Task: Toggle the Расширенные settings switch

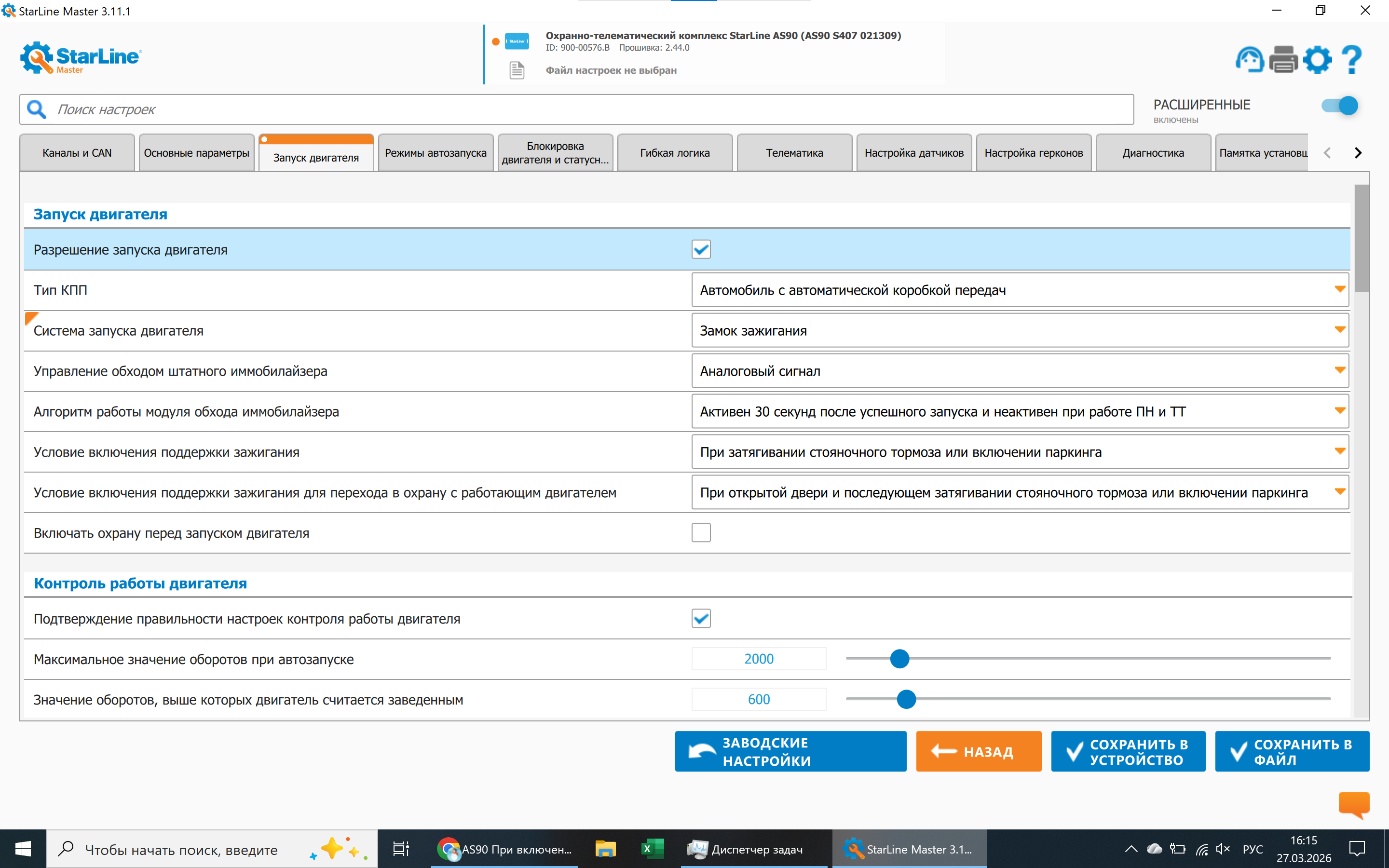Action: (1340, 106)
